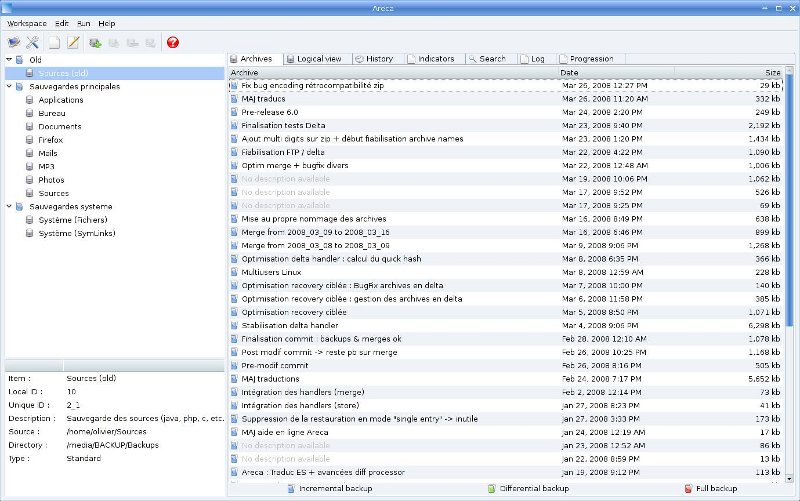Select the 'Système (Fichiers)' target
This screenshot has width=800, height=501.
coord(73,220)
